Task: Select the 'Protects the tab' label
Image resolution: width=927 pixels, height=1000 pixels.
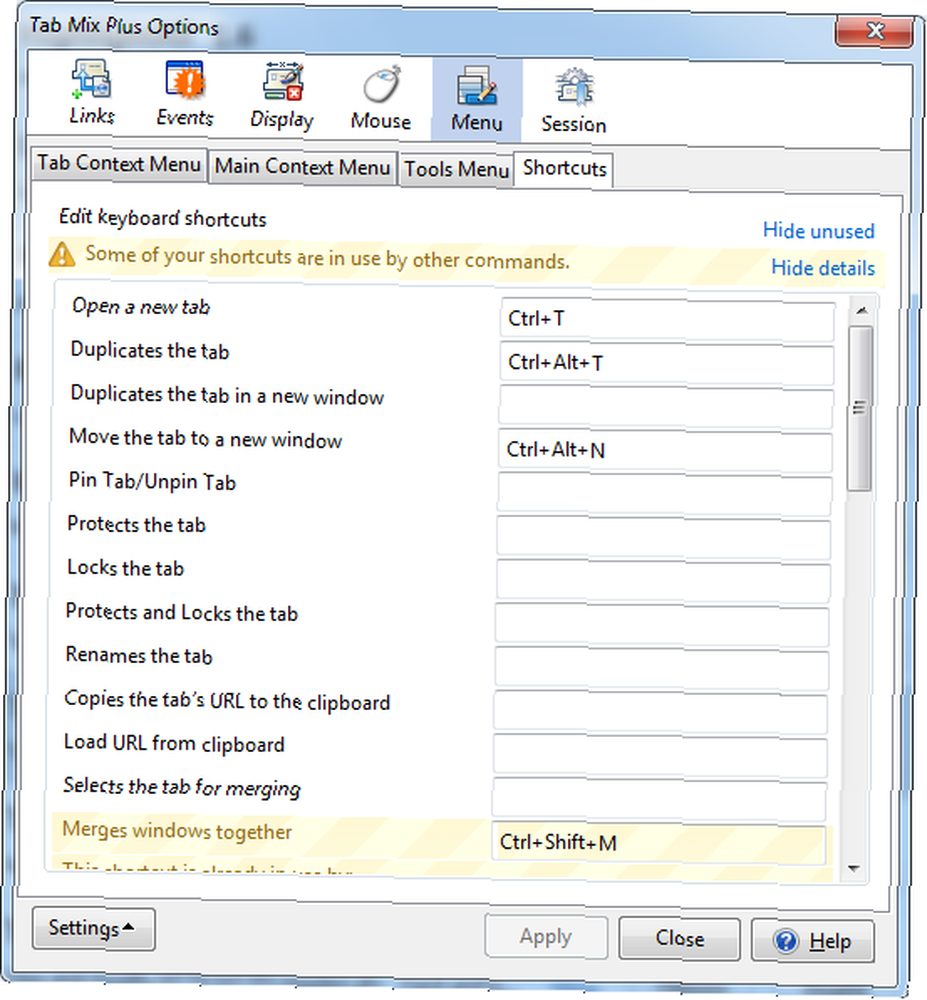Action: [x=136, y=524]
